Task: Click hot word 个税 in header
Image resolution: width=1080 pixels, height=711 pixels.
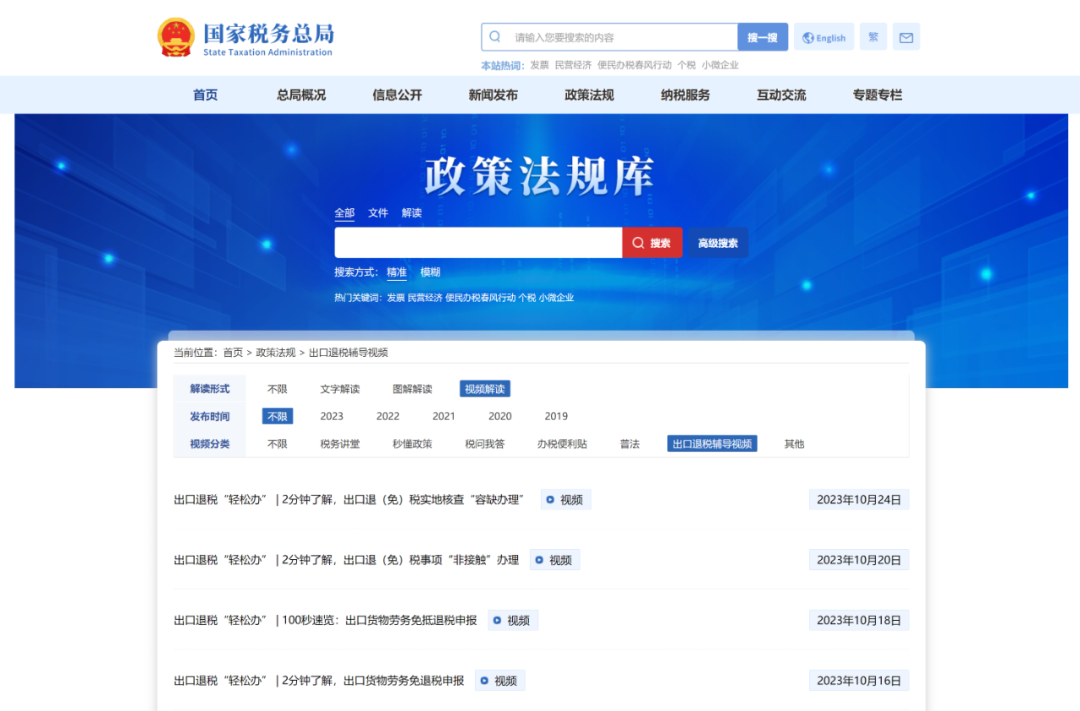Action: click(x=687, y=65)
